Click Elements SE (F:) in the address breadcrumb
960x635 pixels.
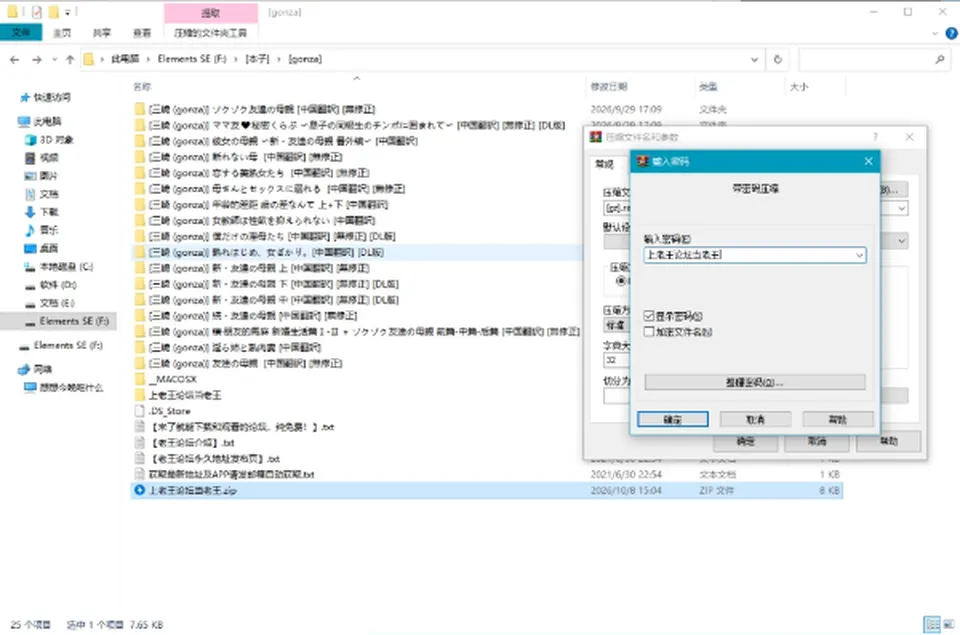click(192, 59)
